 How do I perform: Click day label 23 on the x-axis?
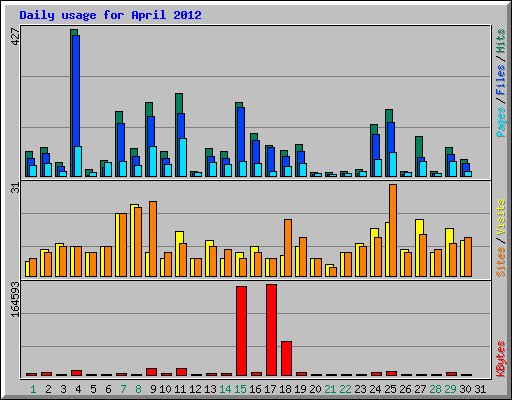tap(360, 389)
